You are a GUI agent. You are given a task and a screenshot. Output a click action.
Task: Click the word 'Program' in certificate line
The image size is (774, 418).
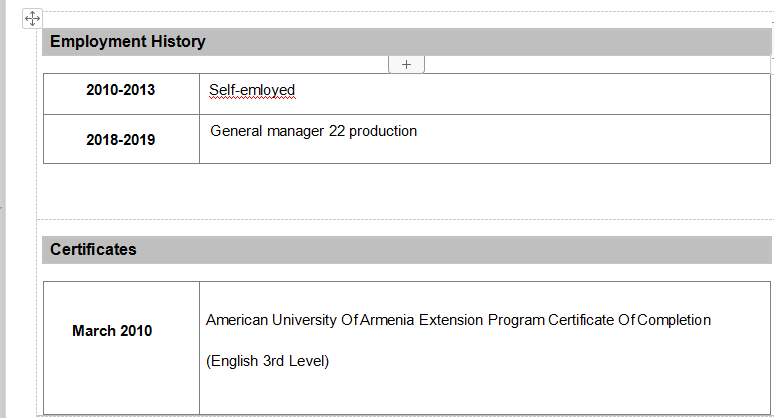516,320
